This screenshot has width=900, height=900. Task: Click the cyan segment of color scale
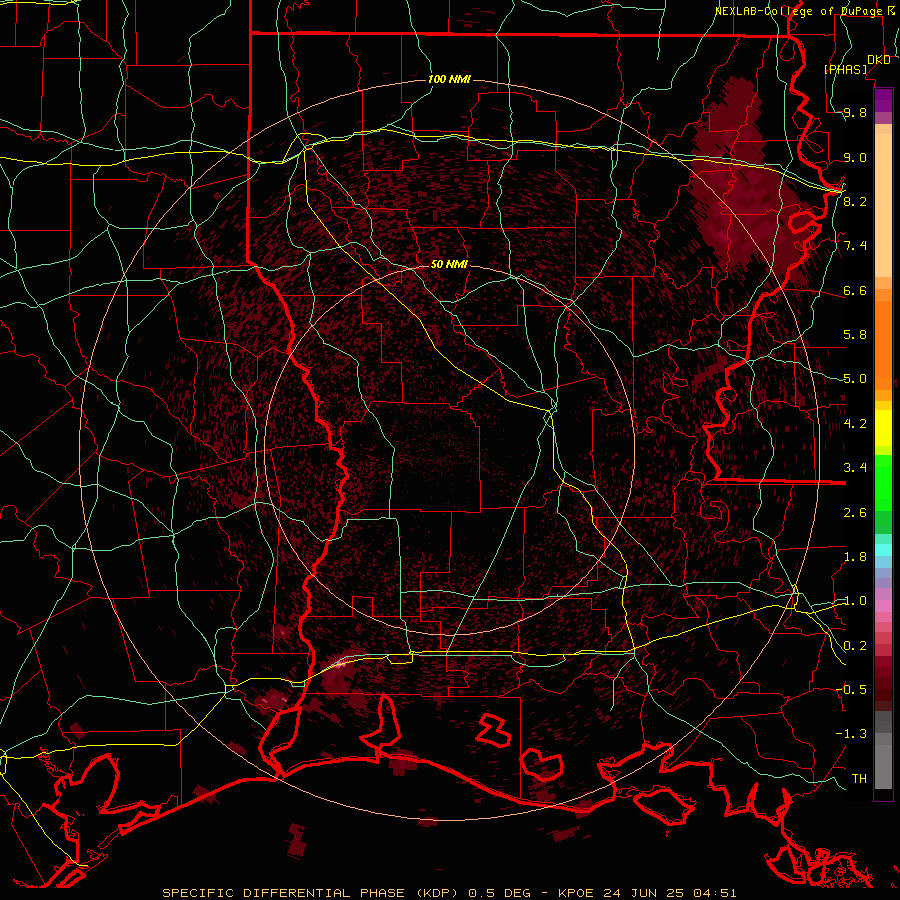pos(883,550)
